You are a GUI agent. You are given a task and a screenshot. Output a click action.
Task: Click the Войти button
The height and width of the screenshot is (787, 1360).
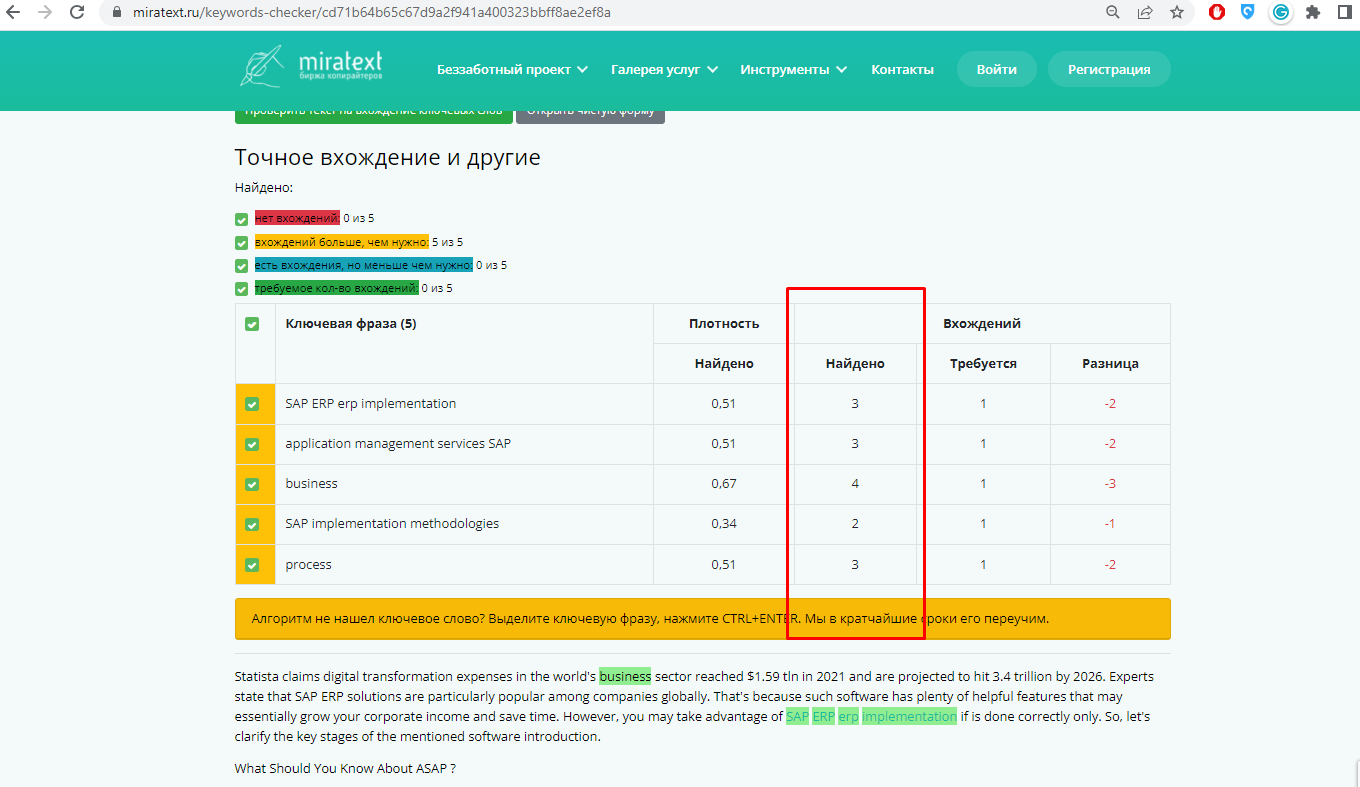(997, 69)
